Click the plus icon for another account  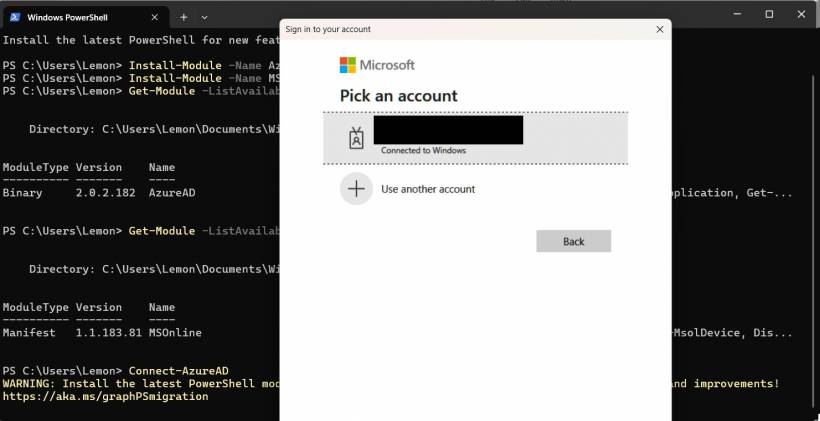356,188
